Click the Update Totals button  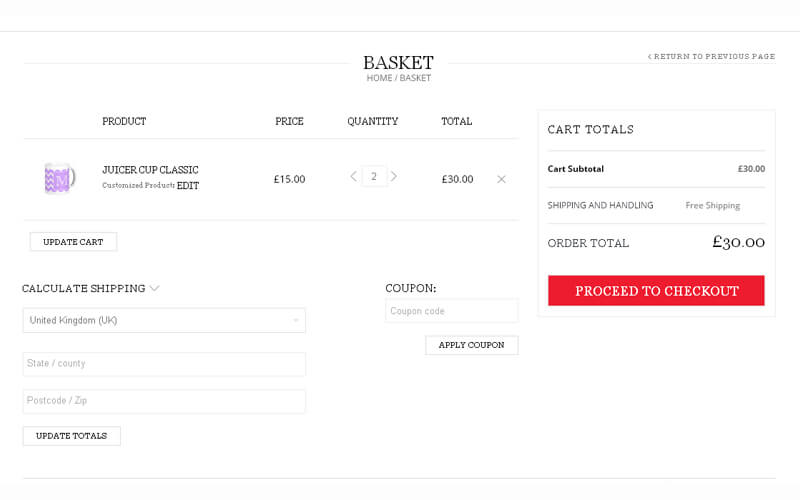coord(72,436)
